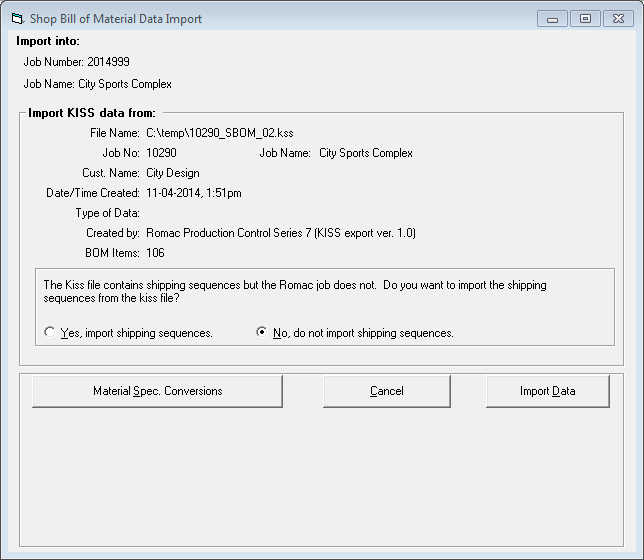
Task: Minimize the Data Import window
Action: point(552,19)
